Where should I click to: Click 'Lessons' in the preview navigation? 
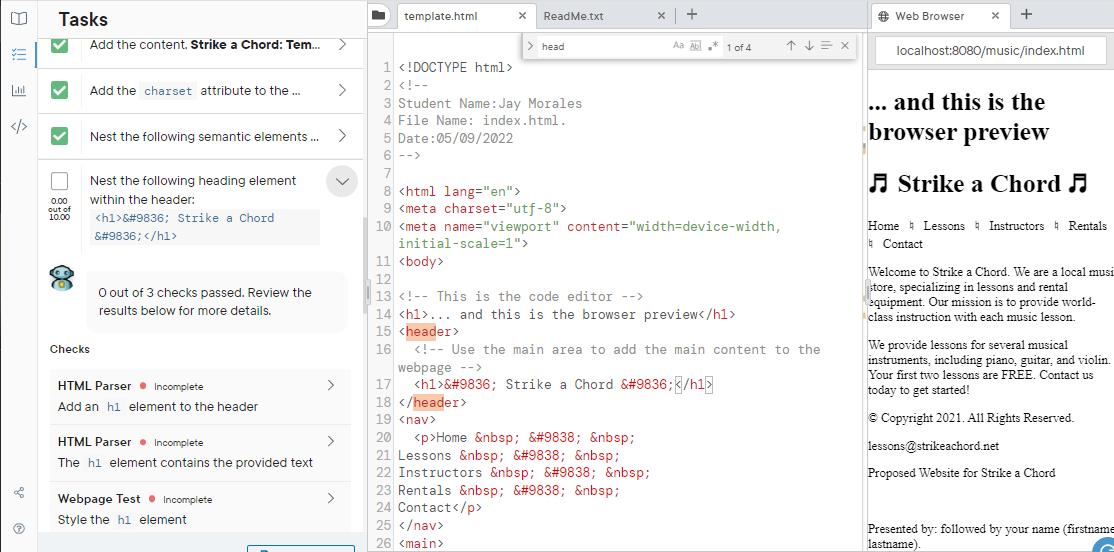coord(943,226)
